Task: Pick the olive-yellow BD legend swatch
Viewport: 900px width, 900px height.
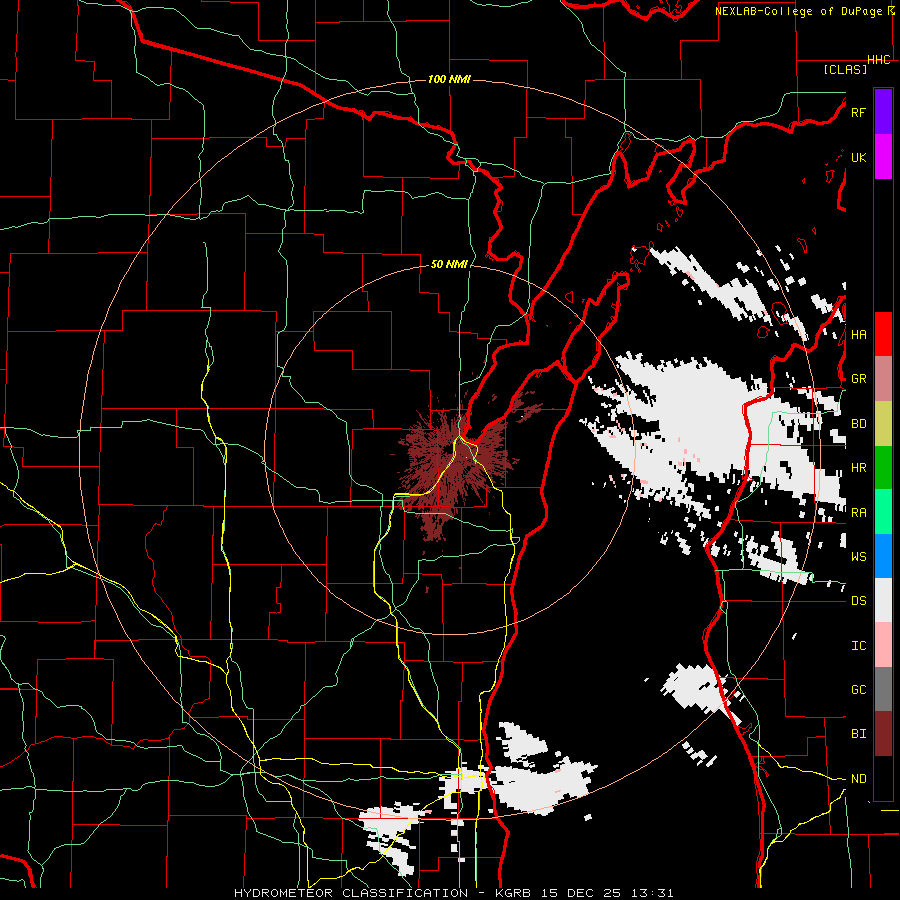Action: pos(883,424)
